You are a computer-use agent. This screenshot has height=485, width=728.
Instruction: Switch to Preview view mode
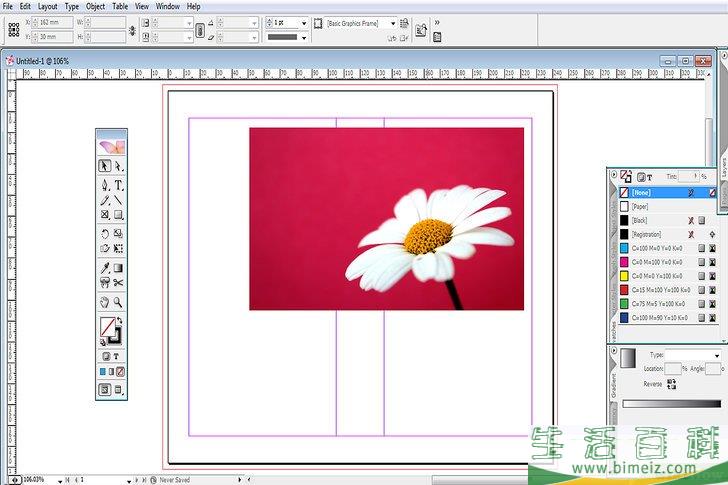point(118,389)
